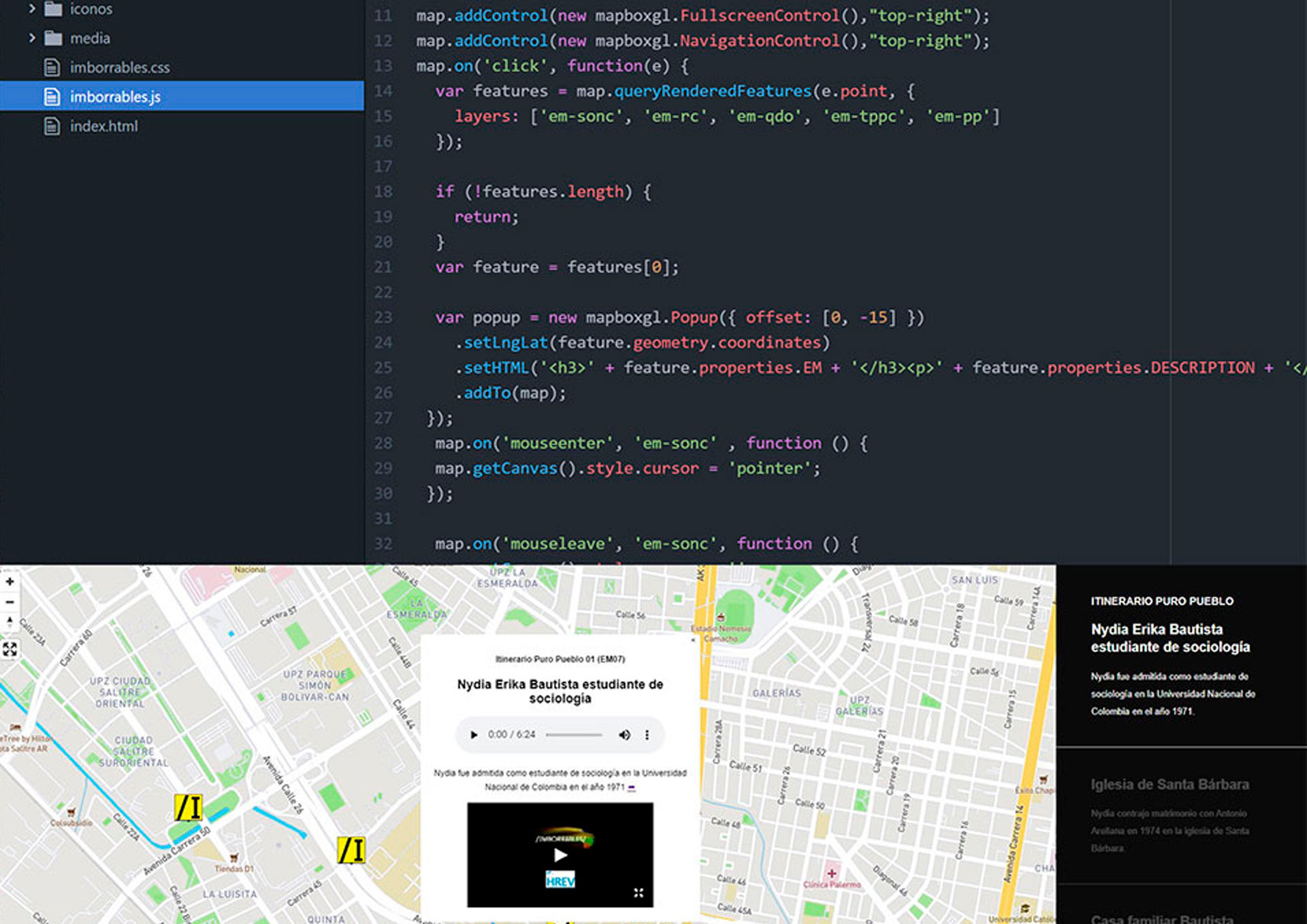The height and width of the screenshot is (924, 1307).
Task: Play the audio clip in the popup
Action: pos(474,735)
